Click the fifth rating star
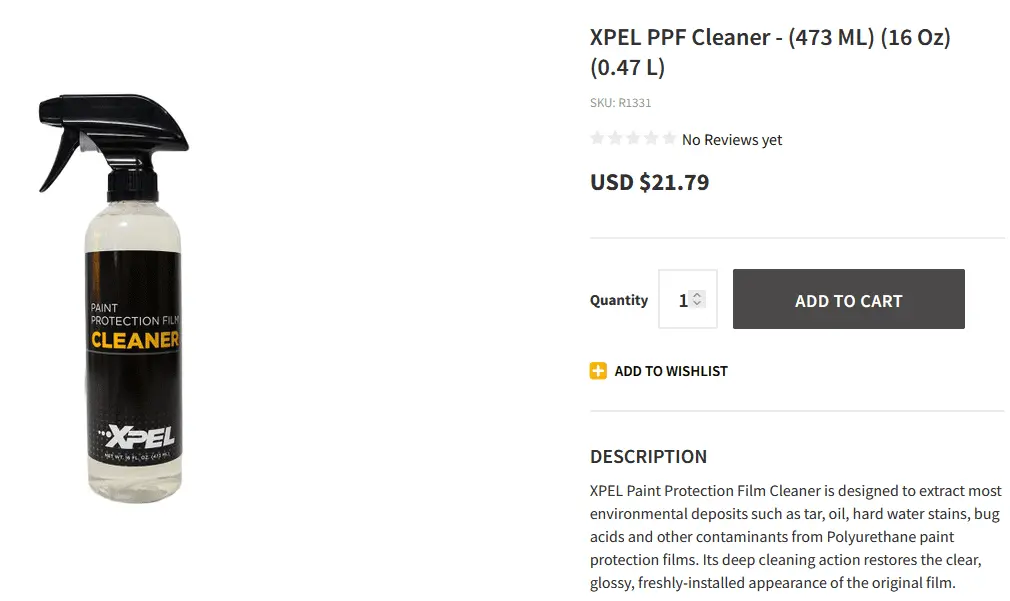Viewport: 1010px width, 601px height. pos(668,139)
